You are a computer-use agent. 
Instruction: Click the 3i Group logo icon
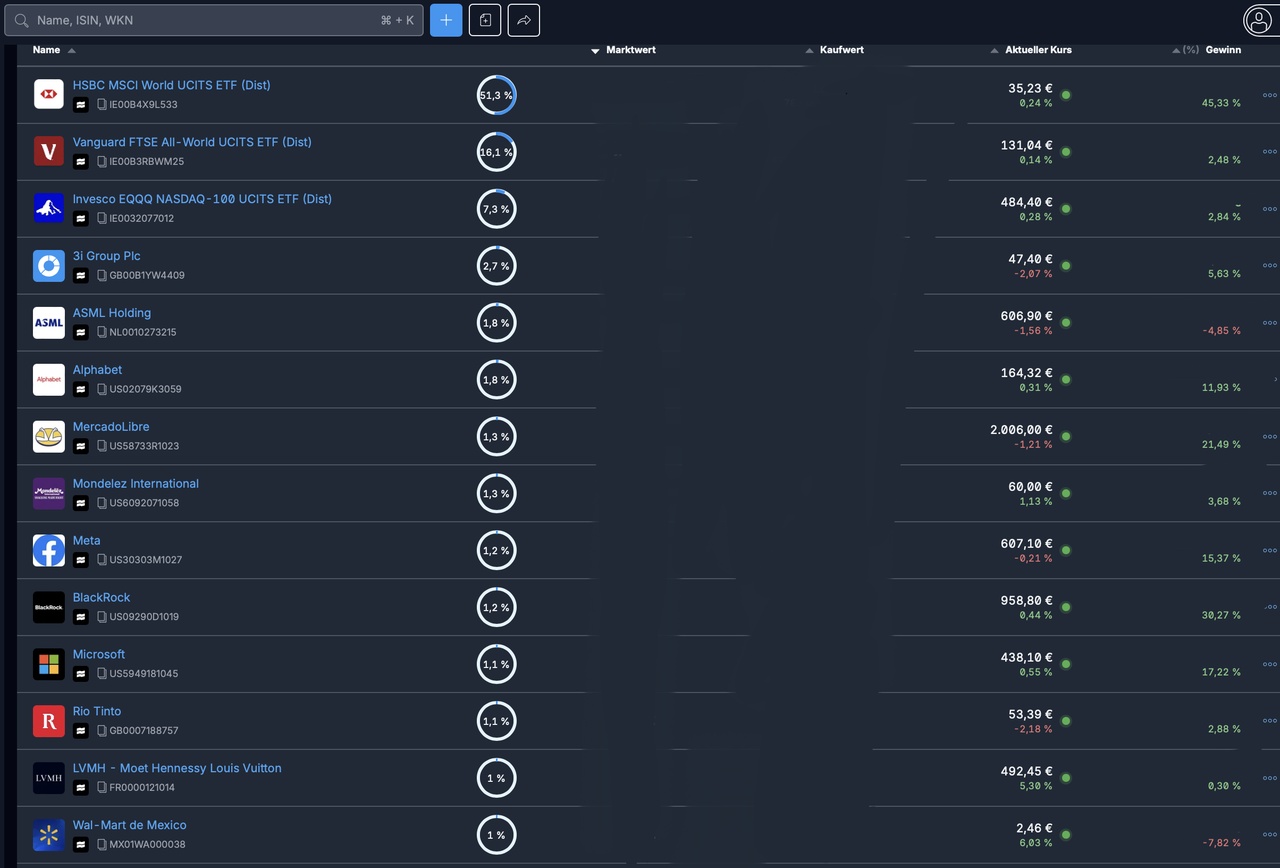coord(49,266)
